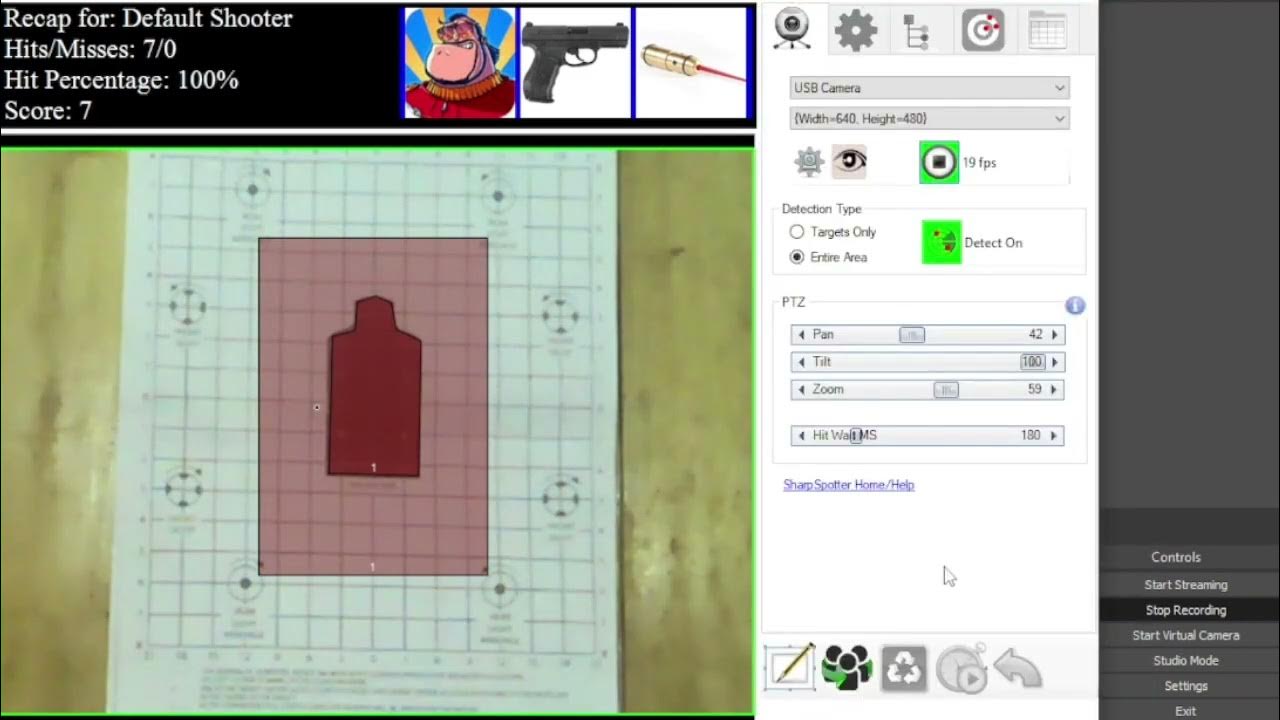Click the Tilt slider left arrow
Screen dimensions: 1280x720
click(801, 362)
